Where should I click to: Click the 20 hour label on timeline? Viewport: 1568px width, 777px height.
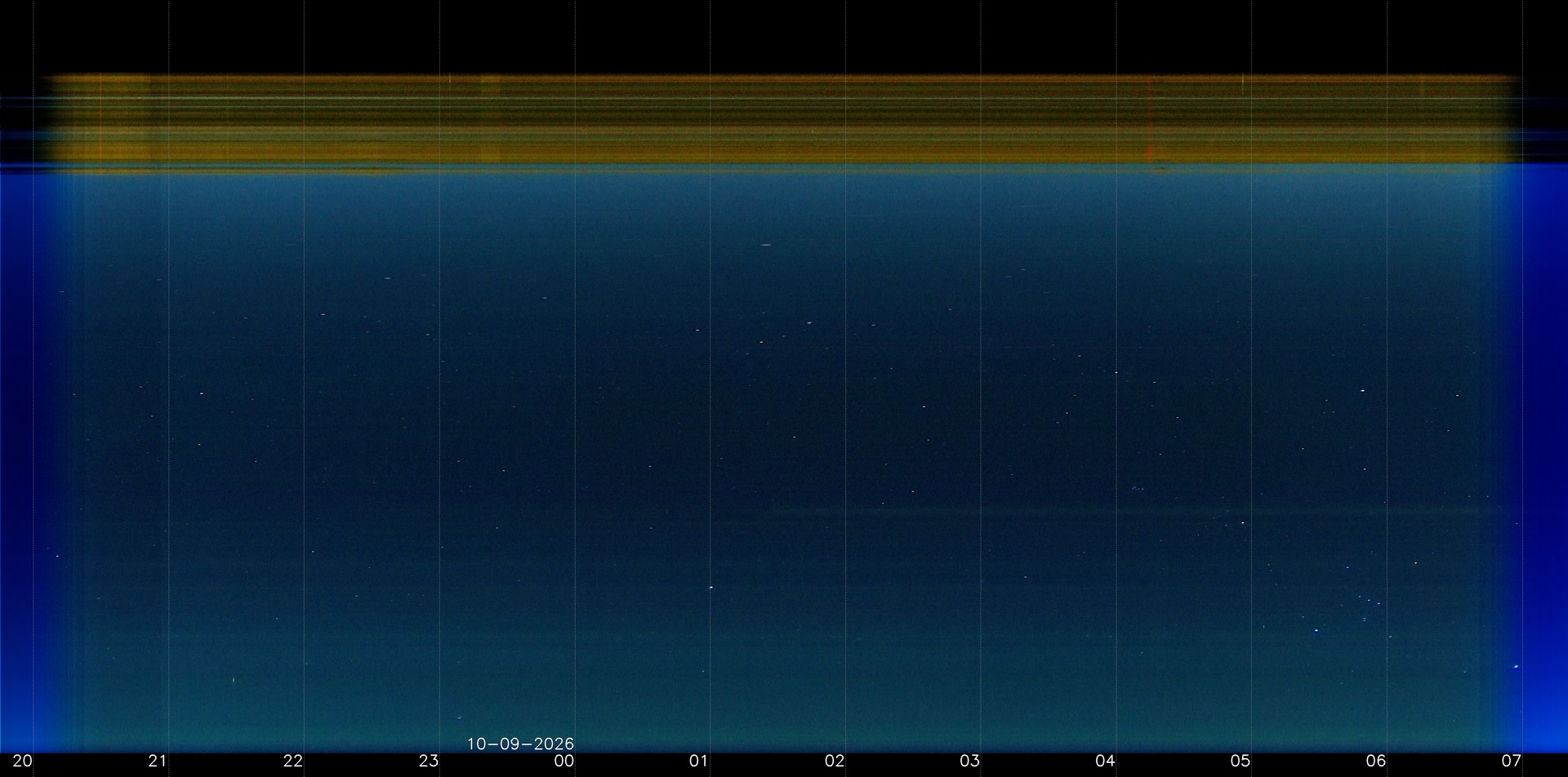tap(22, 761)
